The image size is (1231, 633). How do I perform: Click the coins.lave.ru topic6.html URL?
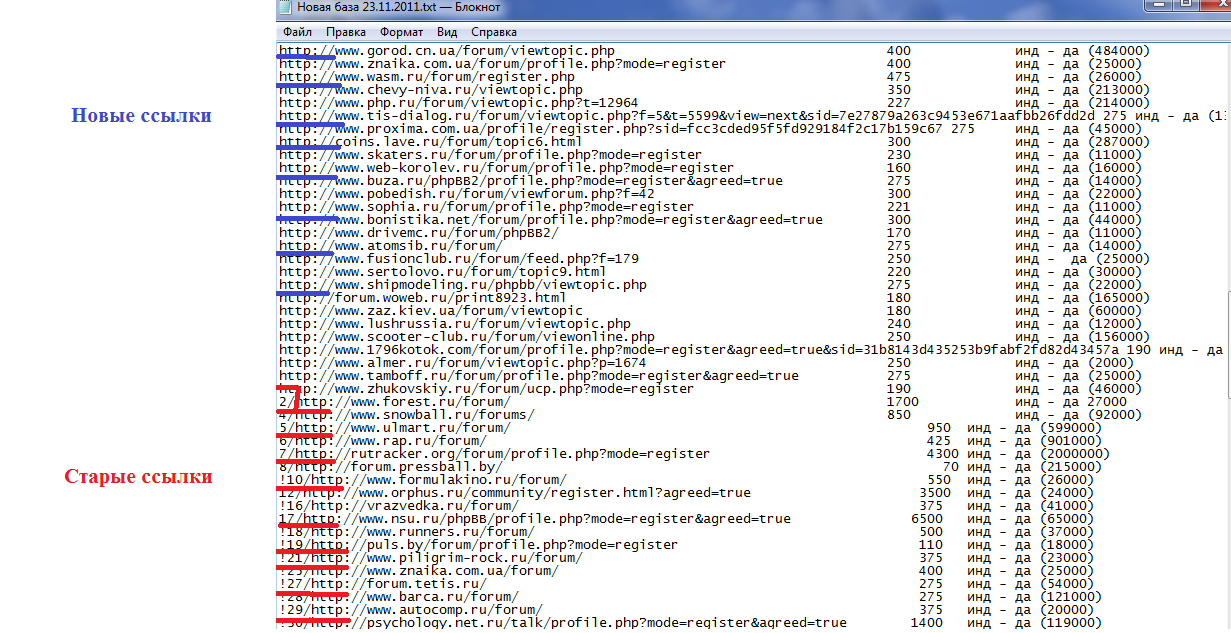431,142
